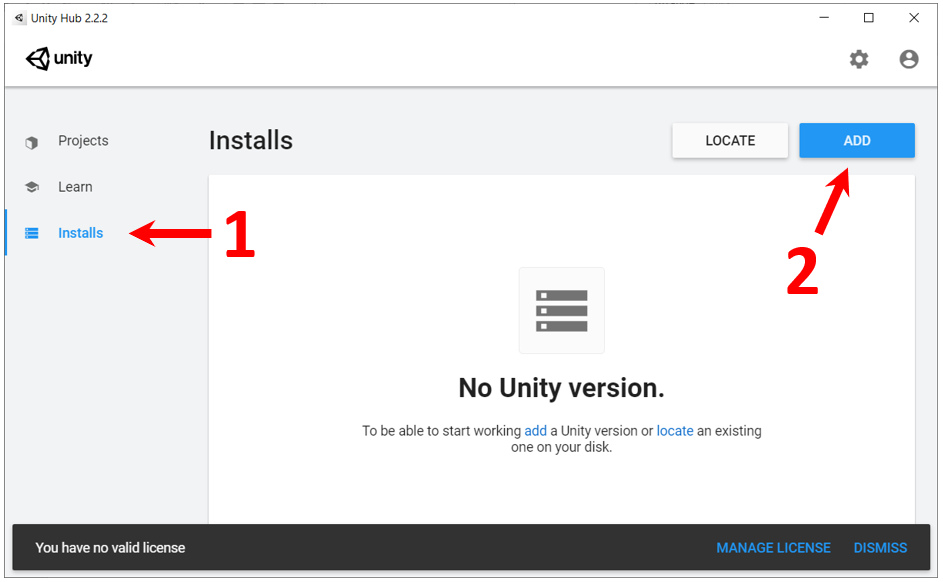Click the Unity Hub title bar icon
943x582 pixels.
[x=19, y=17]
